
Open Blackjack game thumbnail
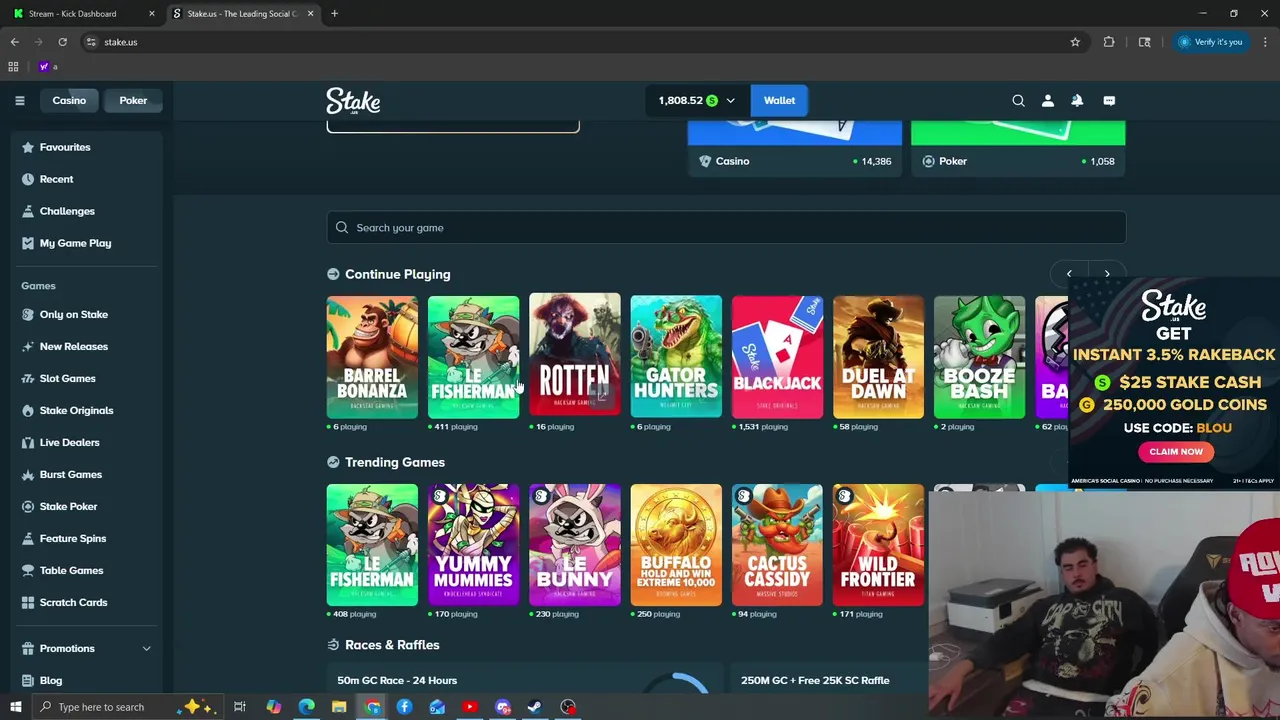click(x=777, y=357)
